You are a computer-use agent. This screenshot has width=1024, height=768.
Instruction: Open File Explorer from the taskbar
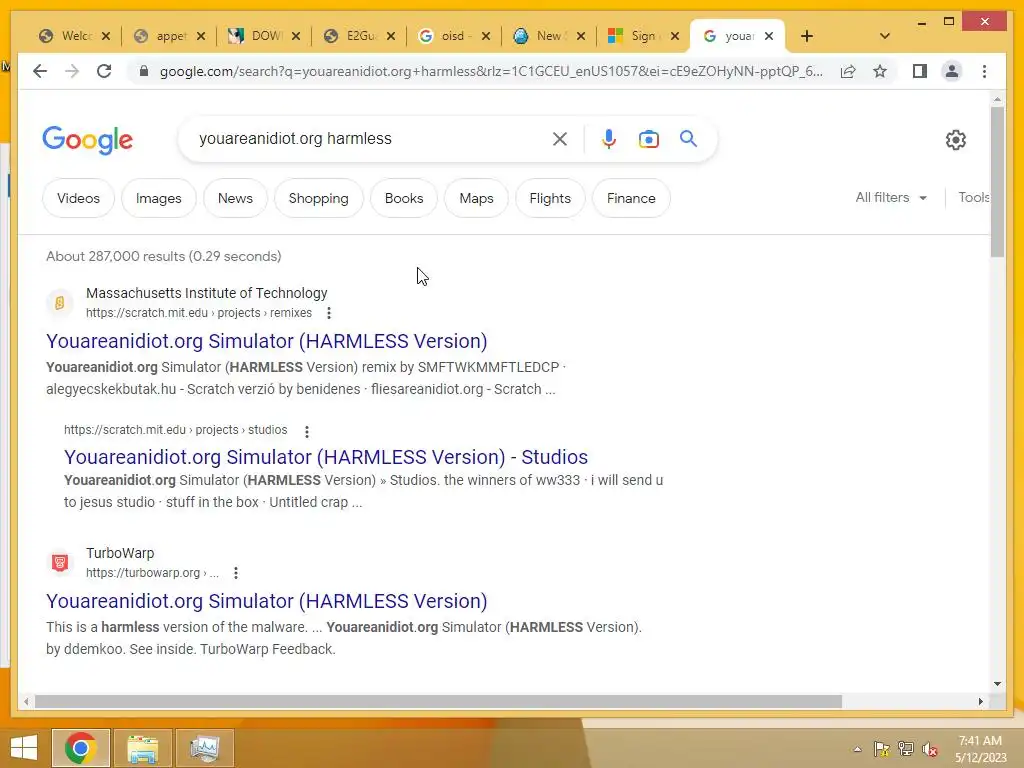(x=142, y=747)
